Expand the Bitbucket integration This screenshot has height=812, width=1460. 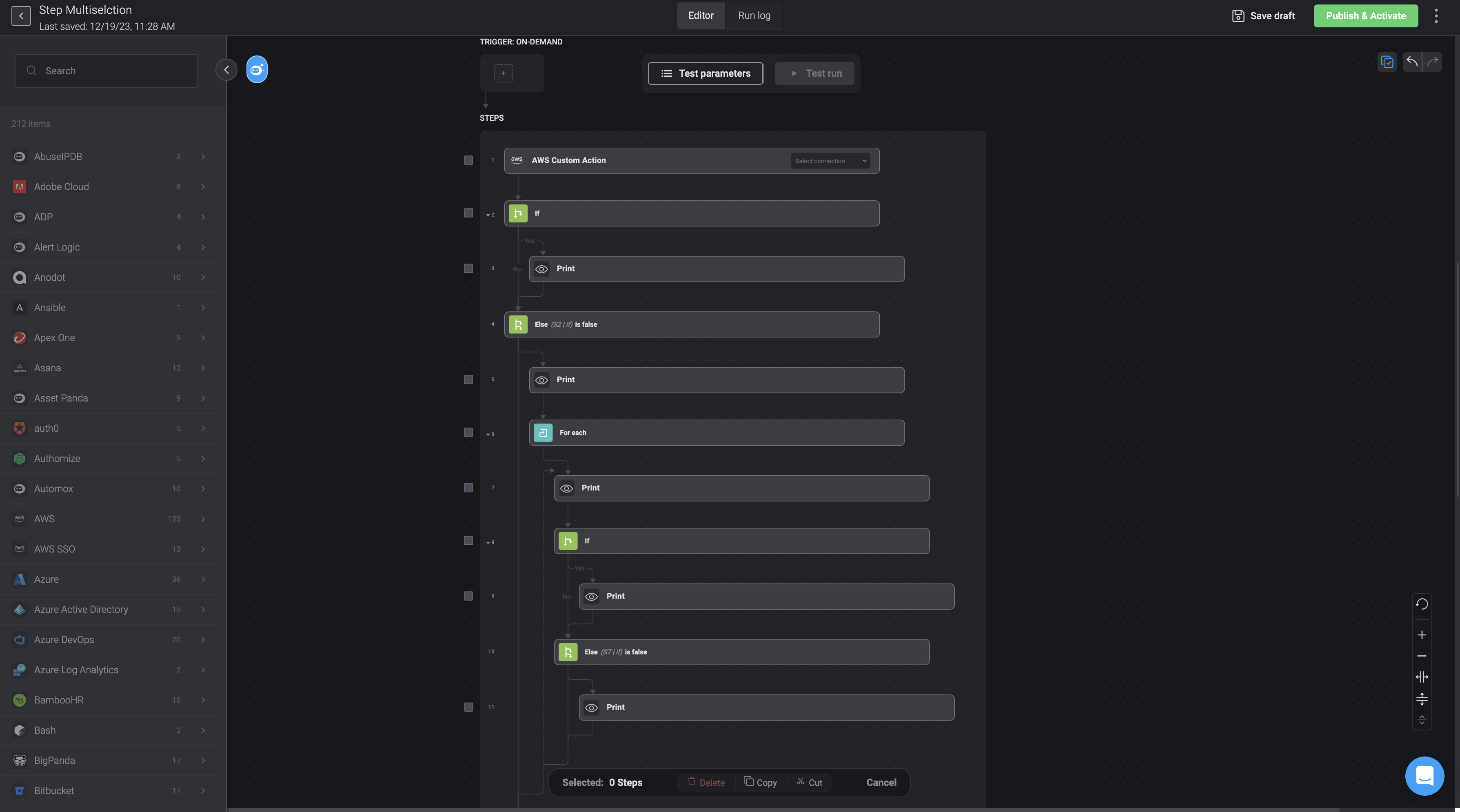203,790
